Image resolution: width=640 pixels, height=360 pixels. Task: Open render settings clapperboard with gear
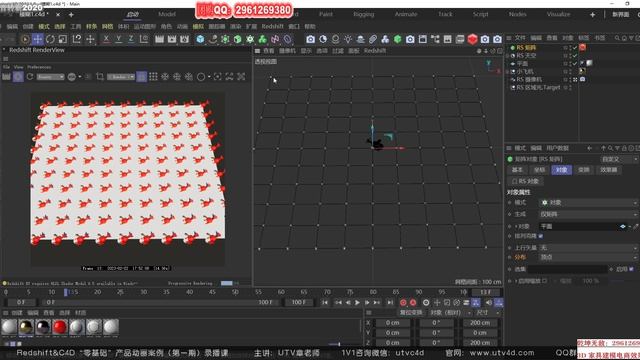tap(184, 39)
